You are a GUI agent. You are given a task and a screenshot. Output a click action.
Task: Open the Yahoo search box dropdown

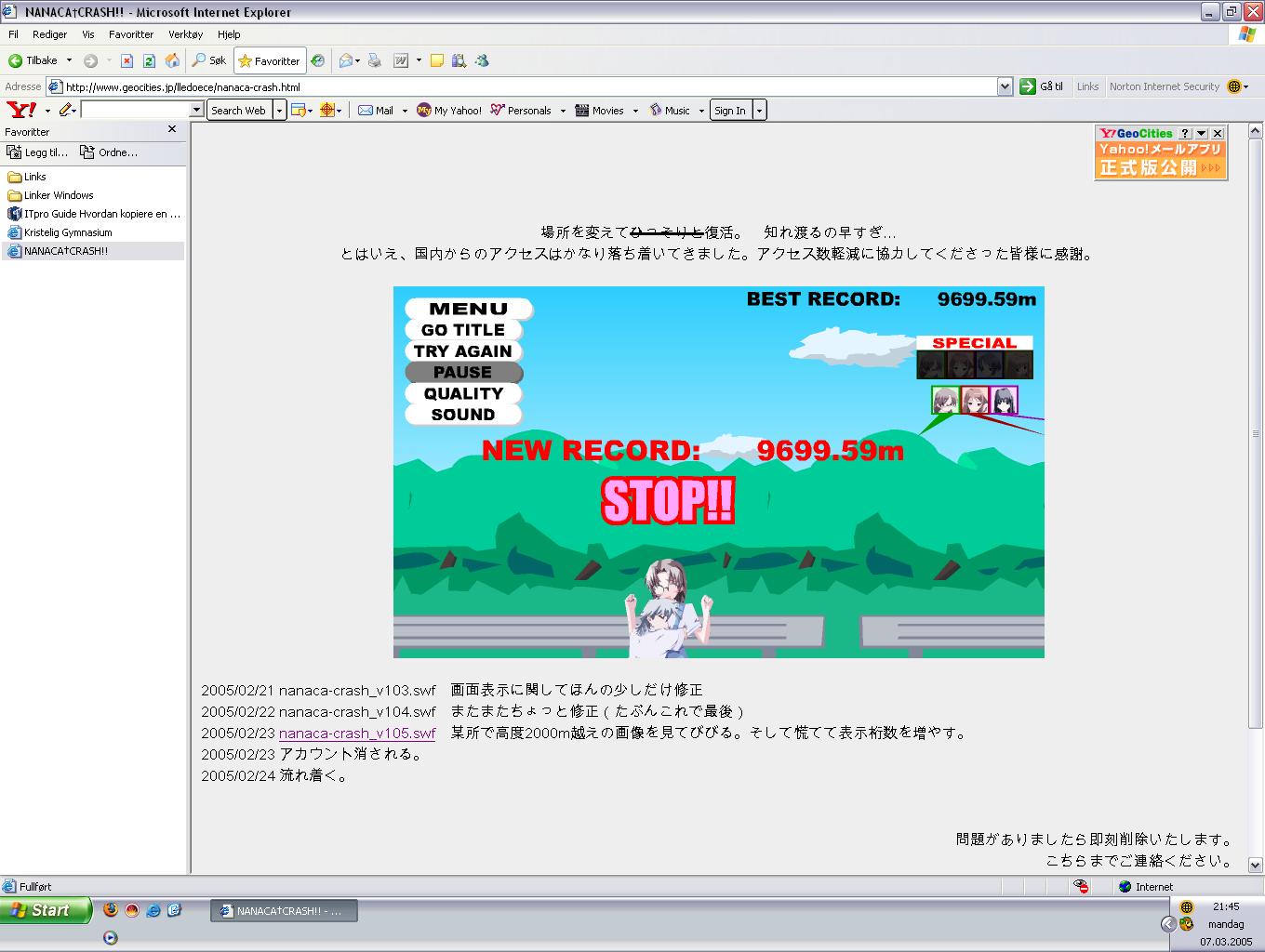coord(196,110)
